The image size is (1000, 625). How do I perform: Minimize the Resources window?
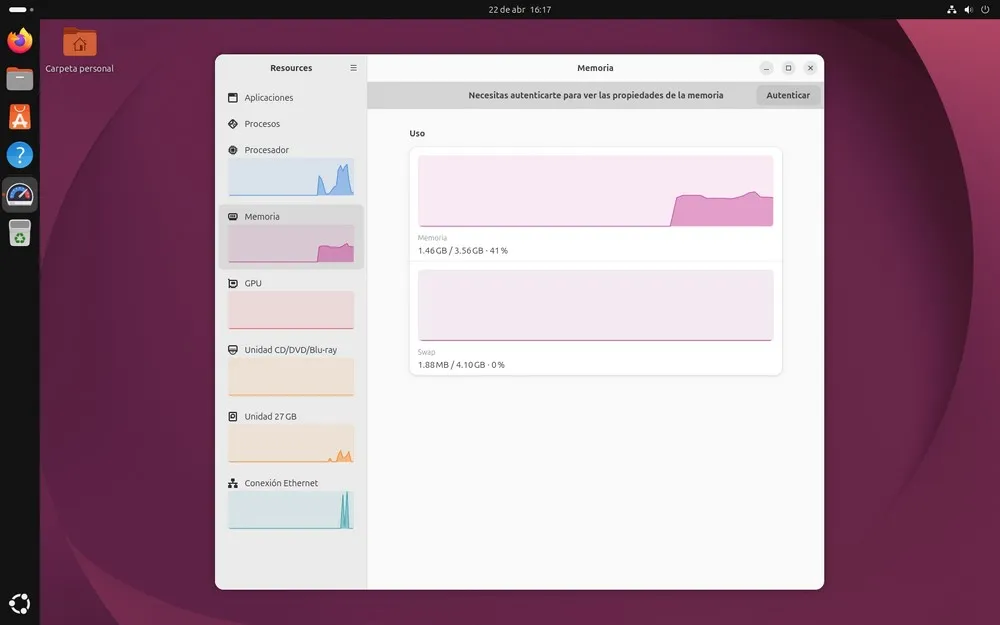[767, 68]
